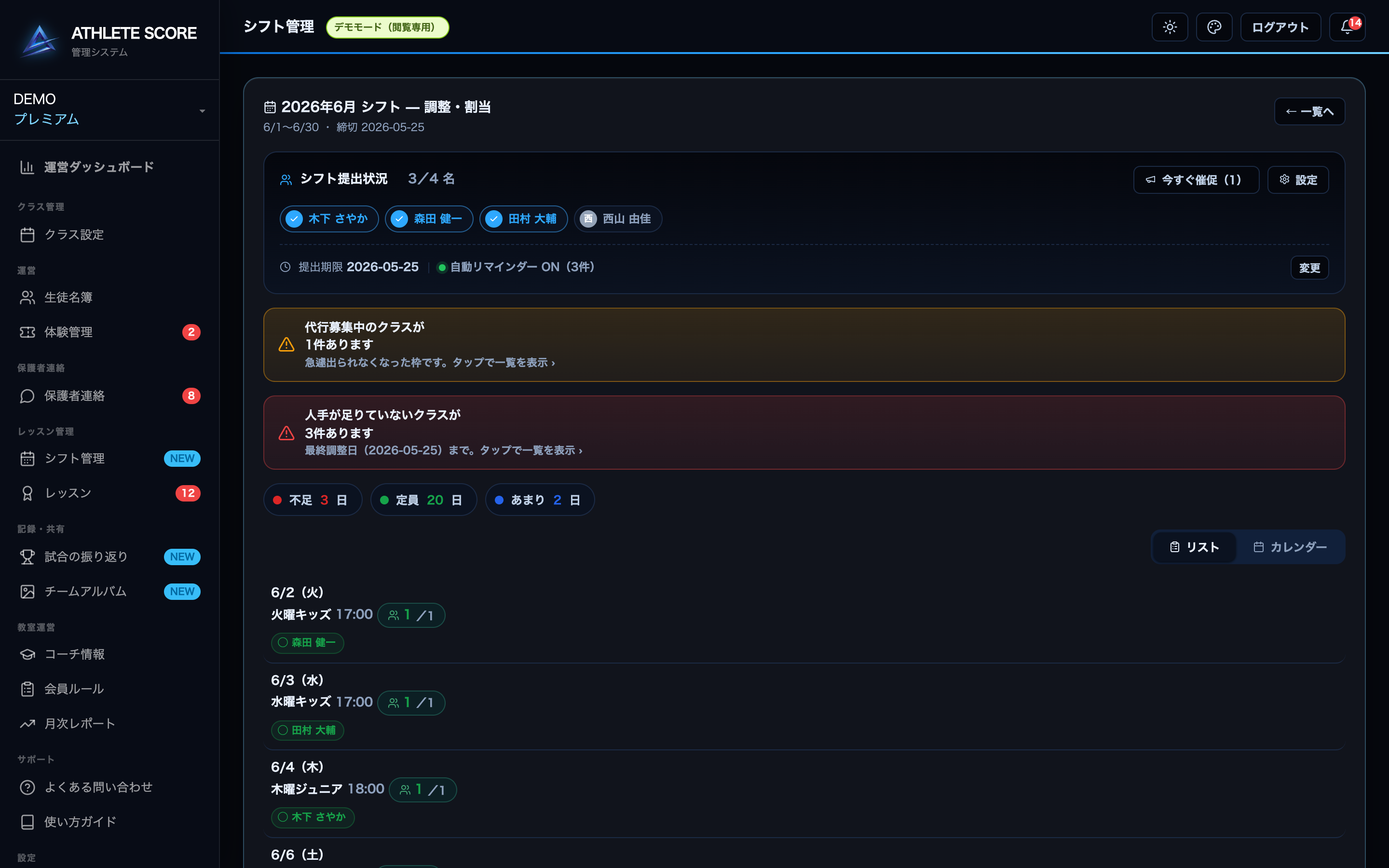Click the trophy icon beside 試合の振り返り
This screenshot has width=1389, height=868.
[x=27, y=557]
